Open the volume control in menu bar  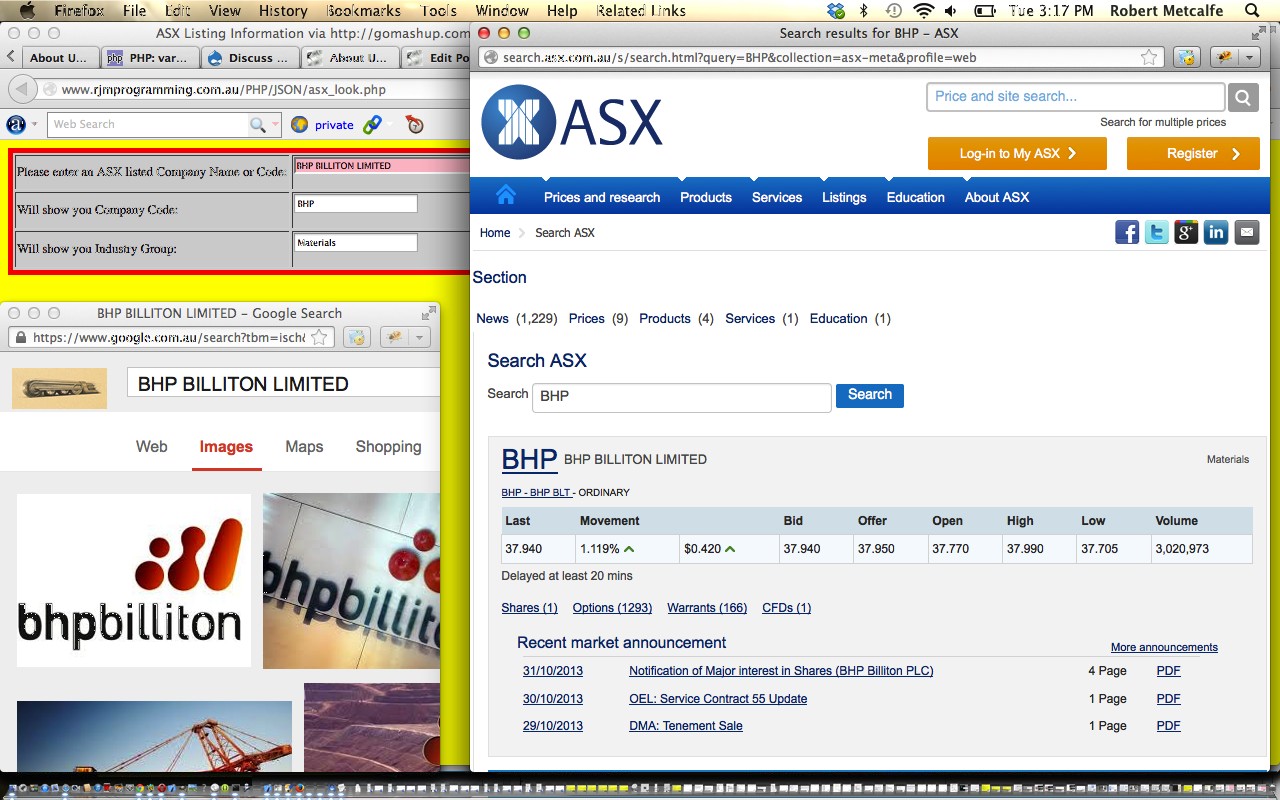(951, 11)
